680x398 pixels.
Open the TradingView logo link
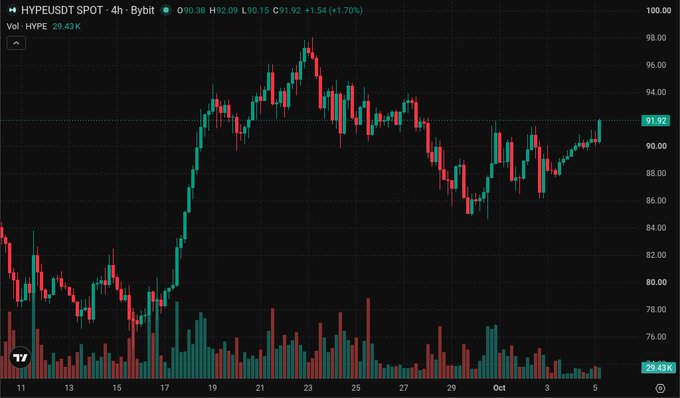pos(20,358)
